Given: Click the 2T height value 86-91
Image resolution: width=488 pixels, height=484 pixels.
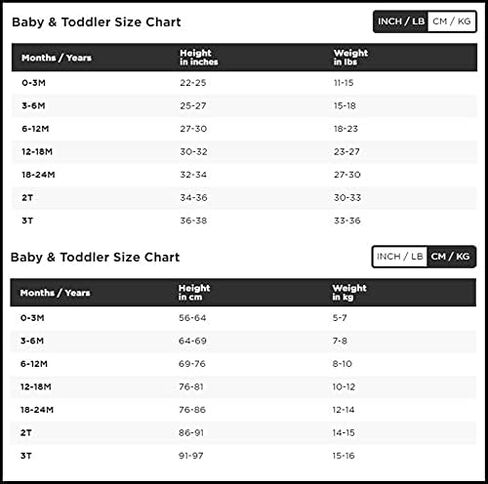Looking at the screenshot, I should pyautogui.click(x=191, y=433).
